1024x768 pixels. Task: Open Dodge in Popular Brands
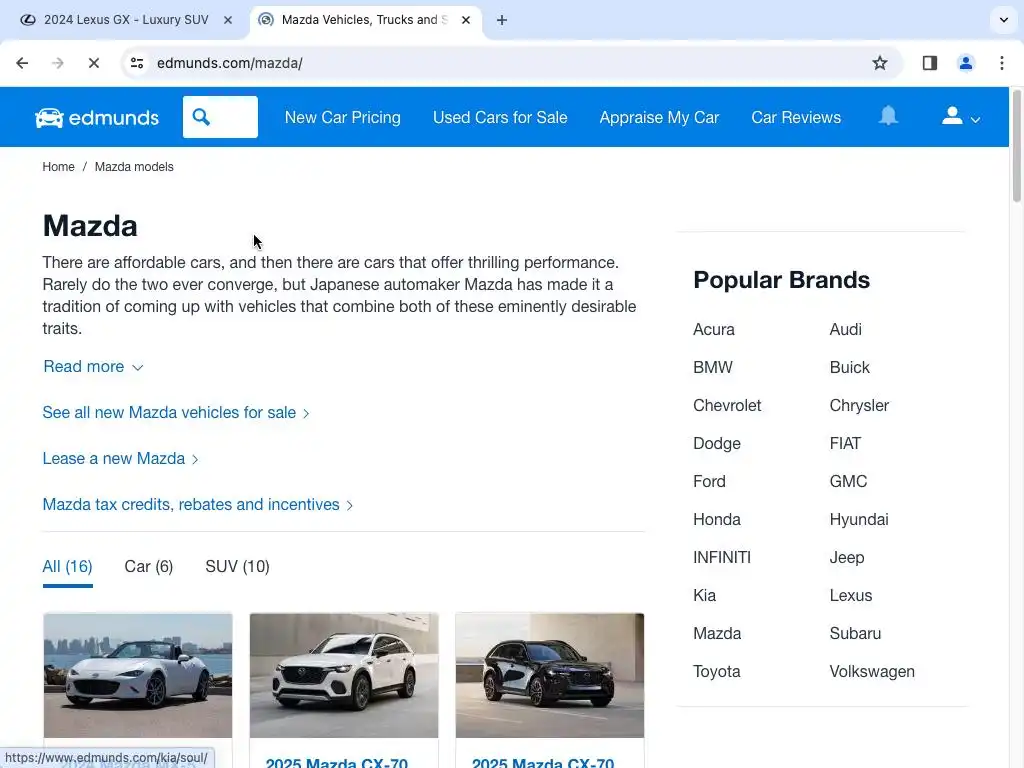(x=717, y=443)
